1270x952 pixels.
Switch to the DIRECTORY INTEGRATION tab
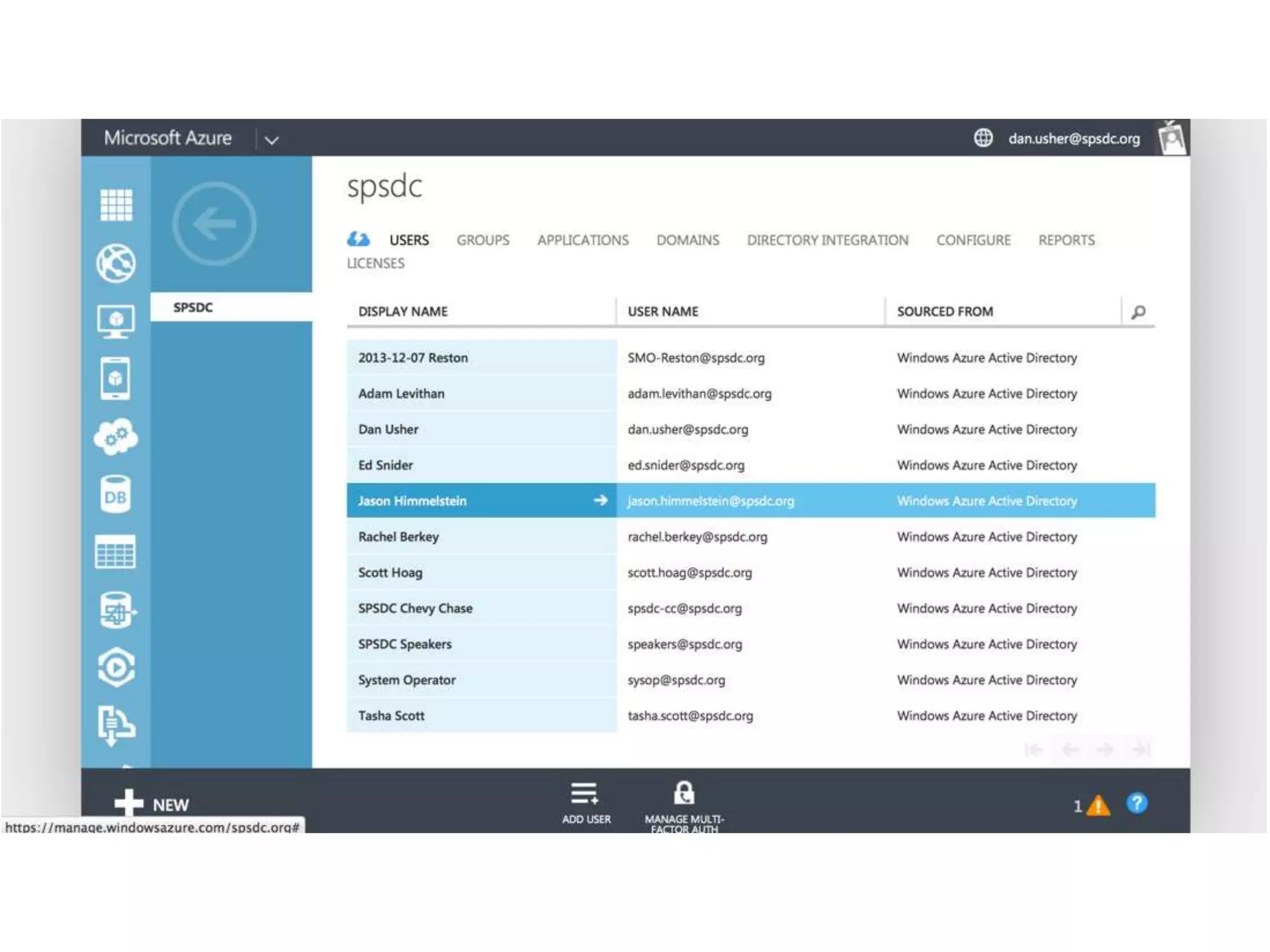(x=827, y=240)
